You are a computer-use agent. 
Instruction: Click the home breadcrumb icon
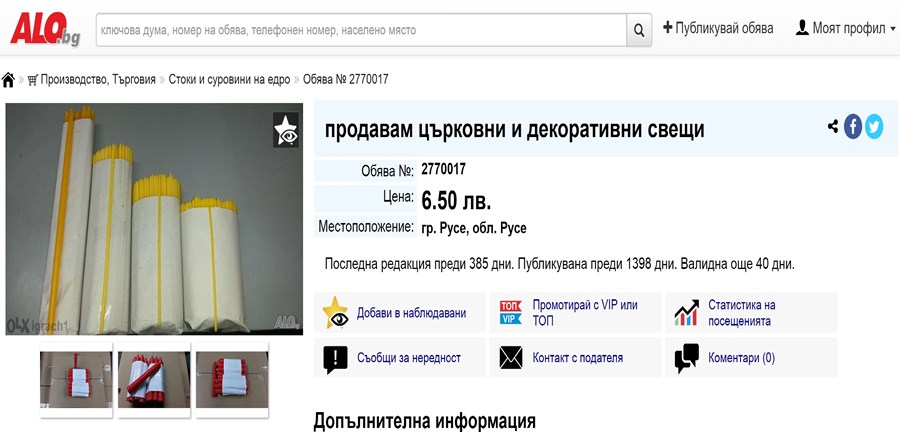point(9,79)
